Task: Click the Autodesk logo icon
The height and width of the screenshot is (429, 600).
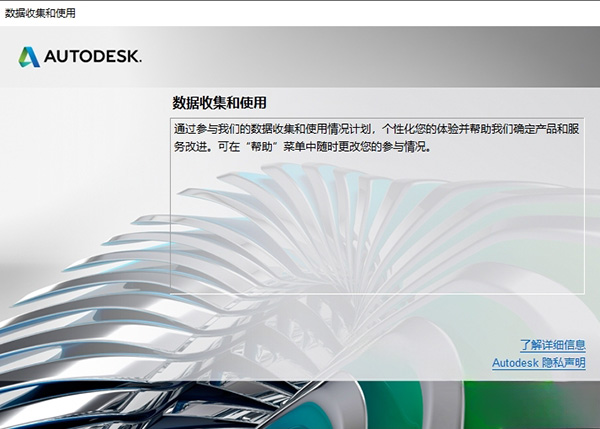Action: pos(29,57)
